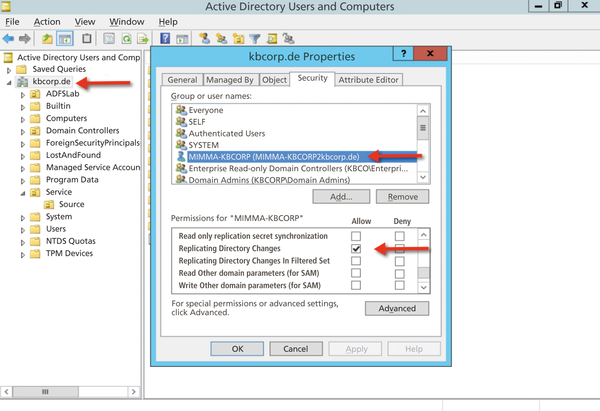The width and height of the screenshot is (600, 411).
Task: Expand the Computers container
Action: pos(23,119)
